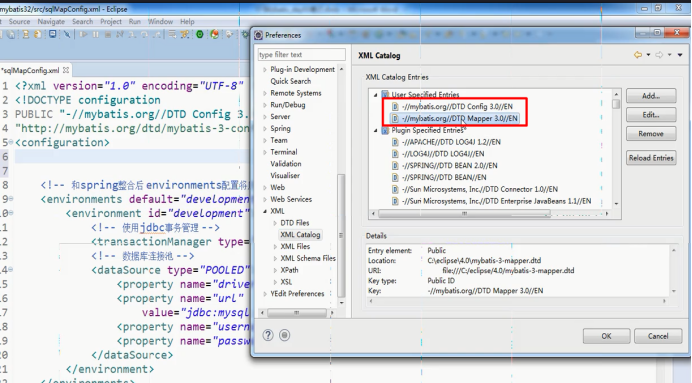Open the Source menu
This screenshot has height=383, width=692.
pos(19,21)
